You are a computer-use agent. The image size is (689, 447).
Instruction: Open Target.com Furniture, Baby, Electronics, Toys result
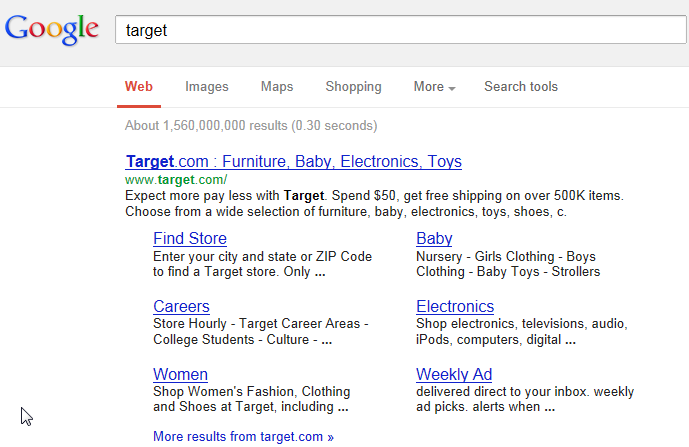pos(294,161)
